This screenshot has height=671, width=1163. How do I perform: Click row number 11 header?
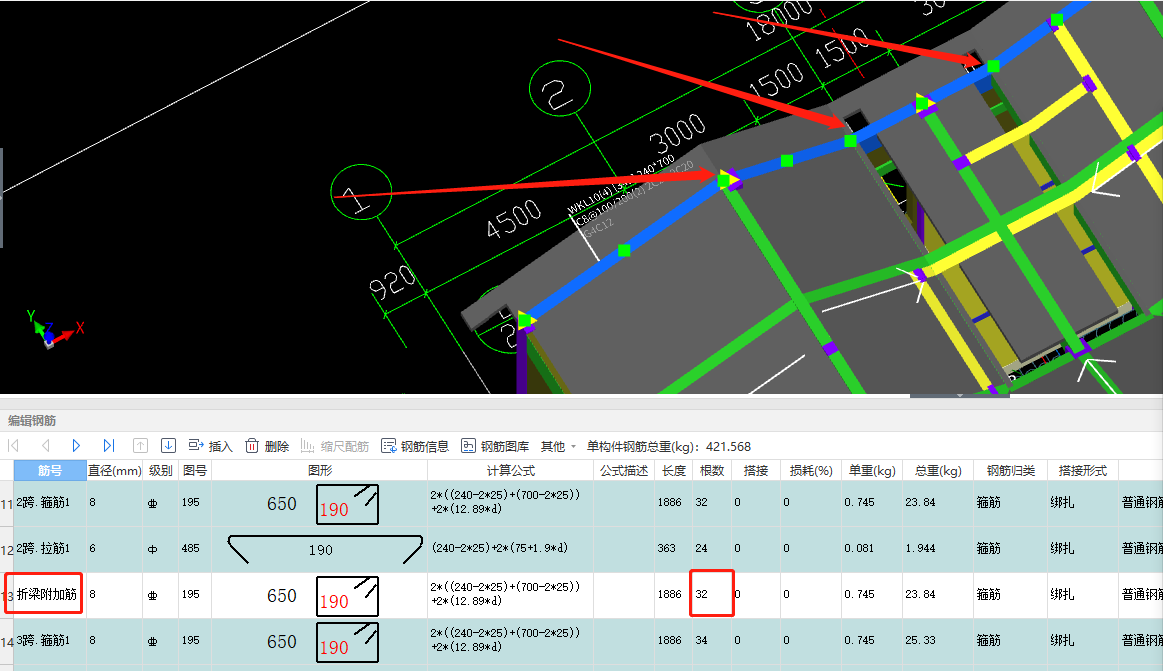coord(7,504)
